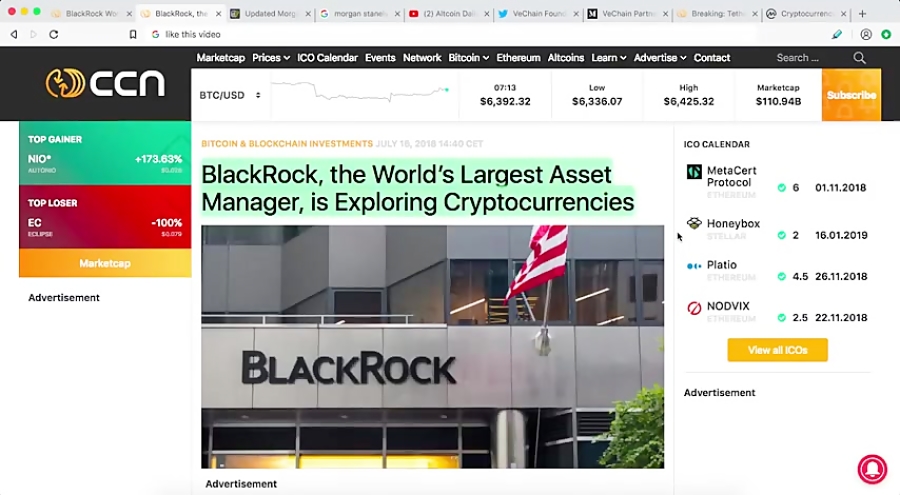Open NODVIX ICO entry
The height and width of the screenshot is (495, 900).
click(777, 312)
